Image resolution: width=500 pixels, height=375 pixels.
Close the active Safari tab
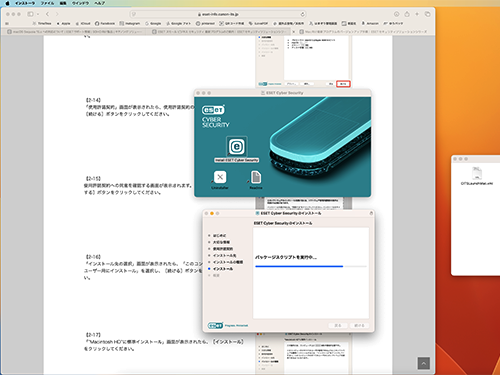coord(293,32)
